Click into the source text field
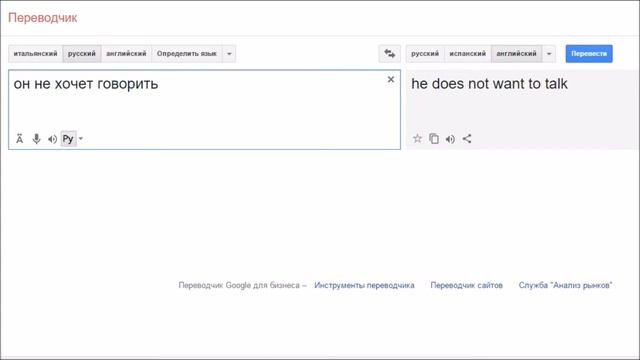Screen dimensions: 640x360 click(204, 109)
